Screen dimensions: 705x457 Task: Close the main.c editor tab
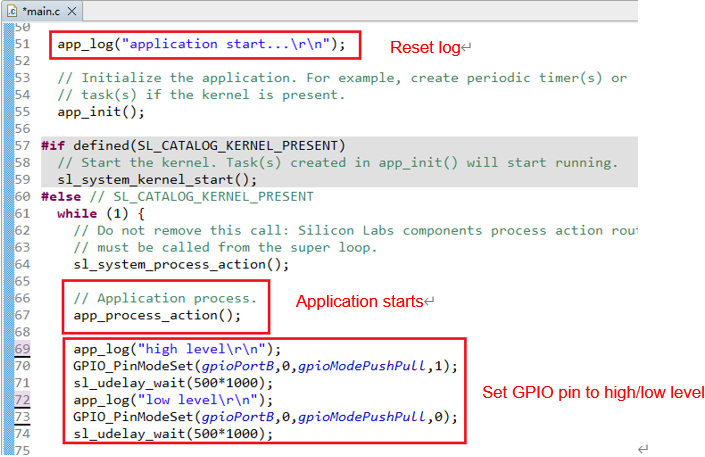point(73,11)
